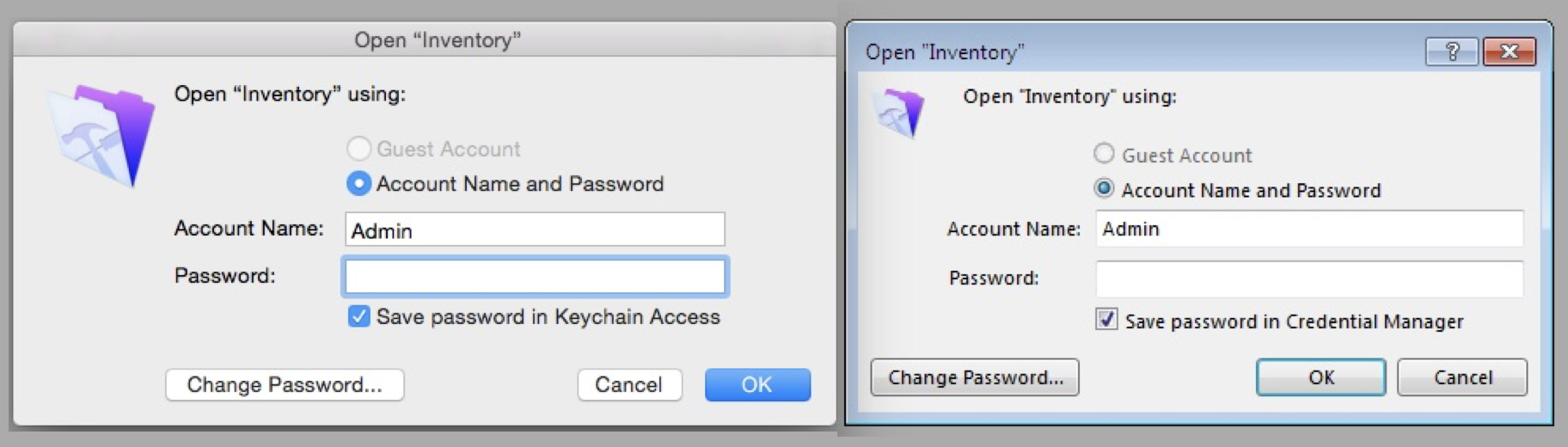The image size is (1568, 447).
Task: Focus the Windows Password field
Action: click(1309, 279)
